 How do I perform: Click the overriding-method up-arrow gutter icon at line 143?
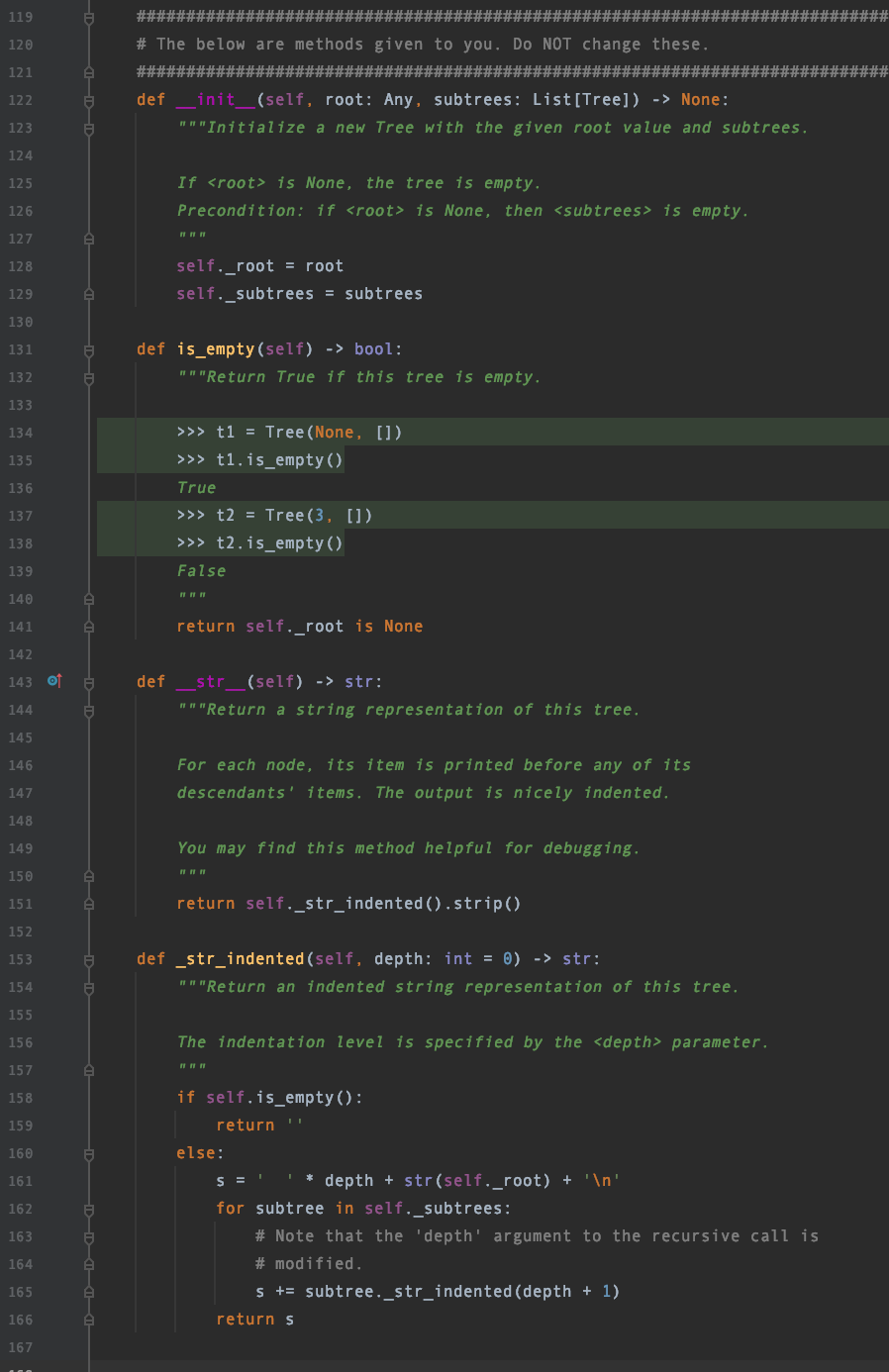(x=54, y=681)
